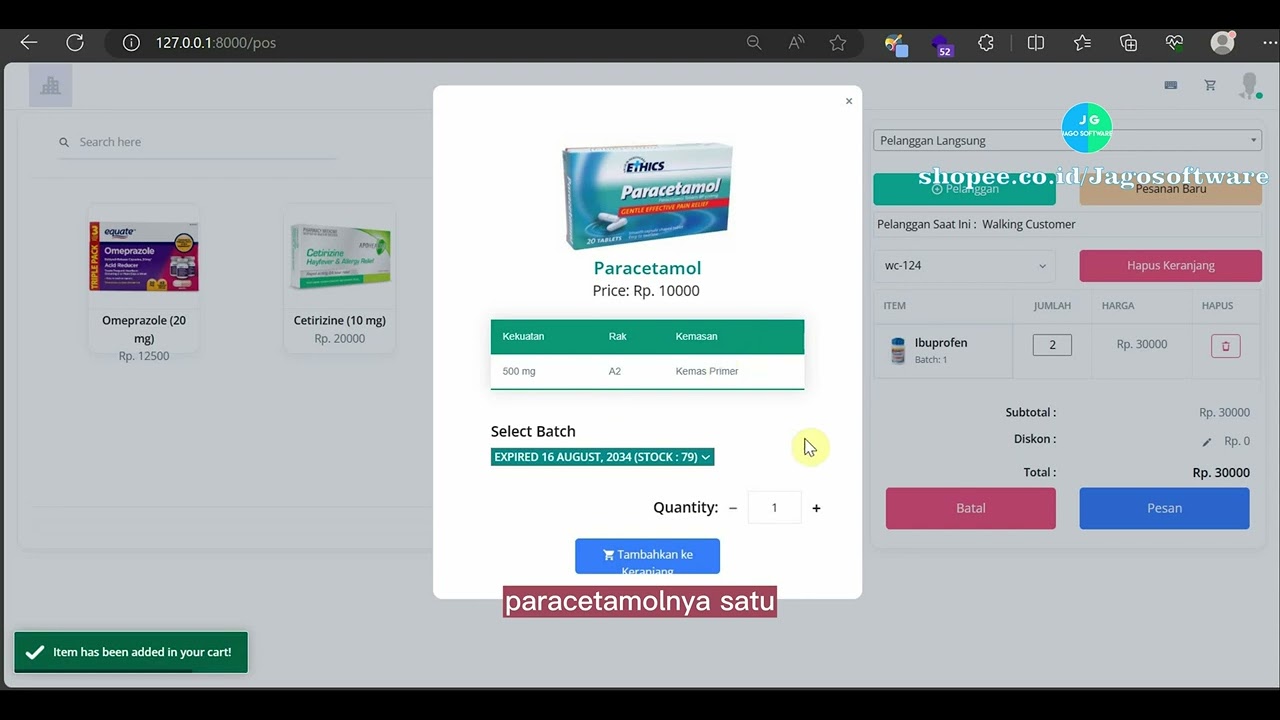Go back with the browser back arrow
This screenshot has height=720, width=1280.
(x=28, y=42)
